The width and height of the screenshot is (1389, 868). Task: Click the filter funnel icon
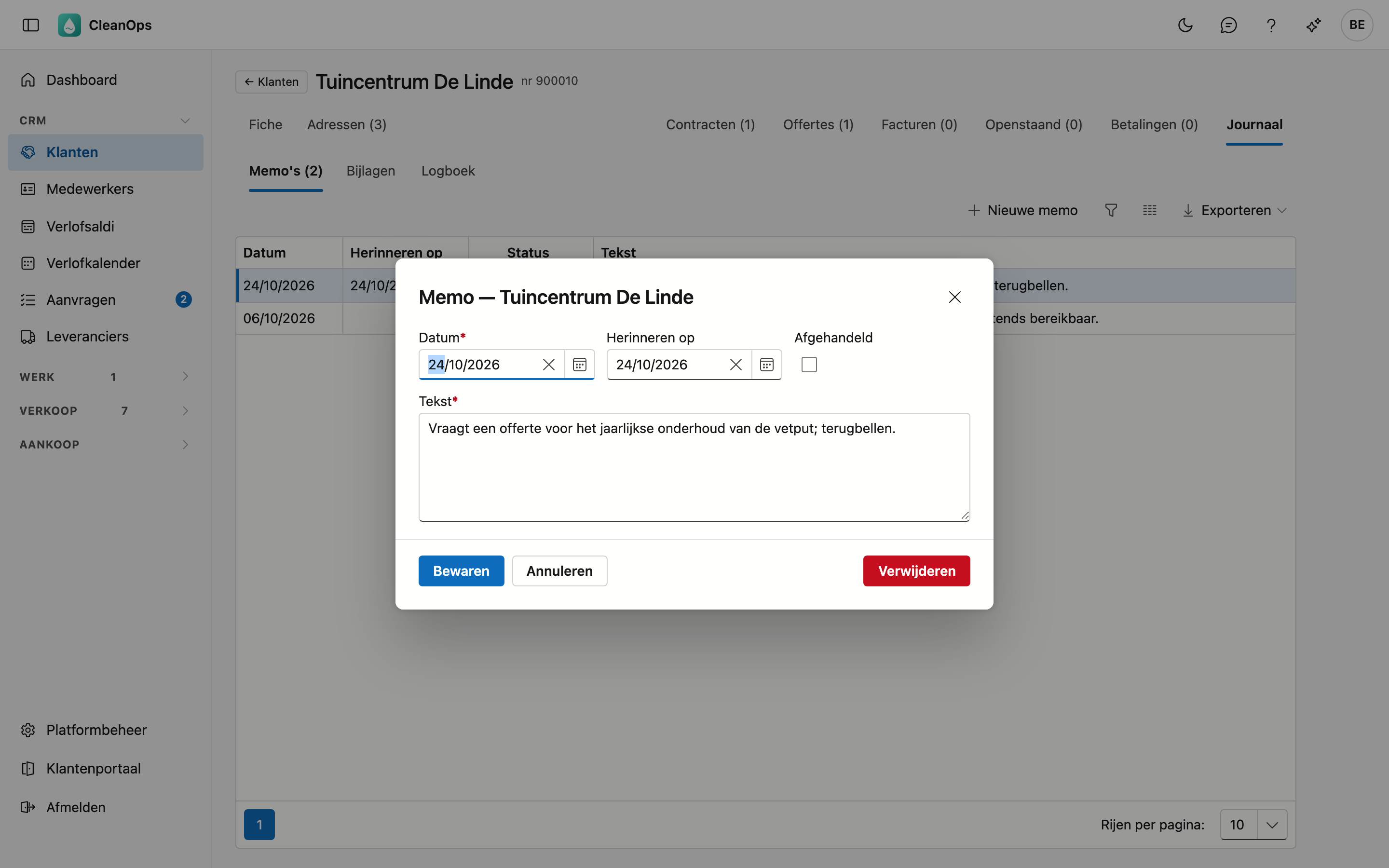1111,210
